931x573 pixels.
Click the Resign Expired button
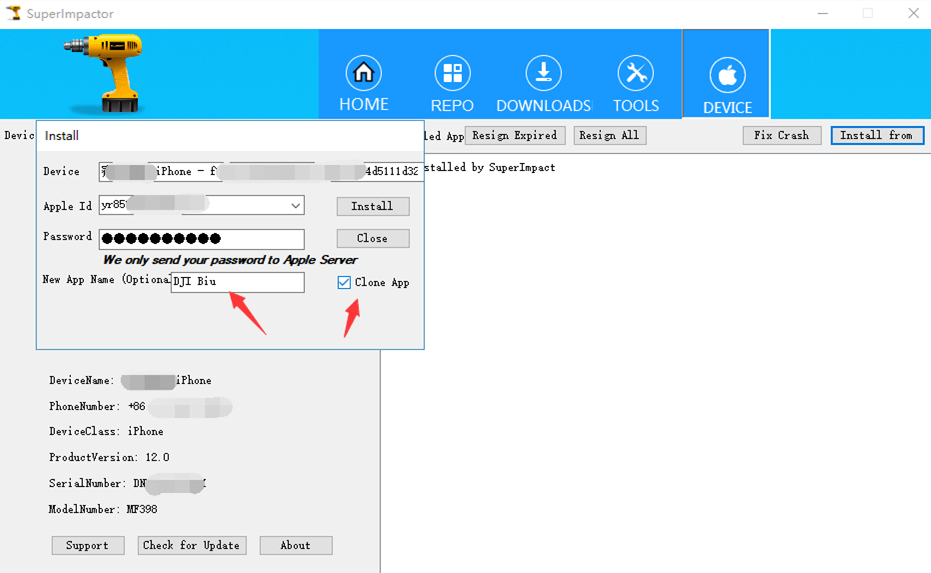515,135
